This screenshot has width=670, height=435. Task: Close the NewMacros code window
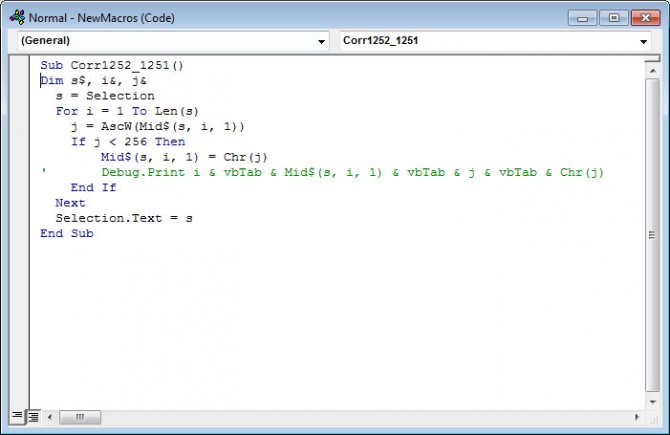[643, 17]
